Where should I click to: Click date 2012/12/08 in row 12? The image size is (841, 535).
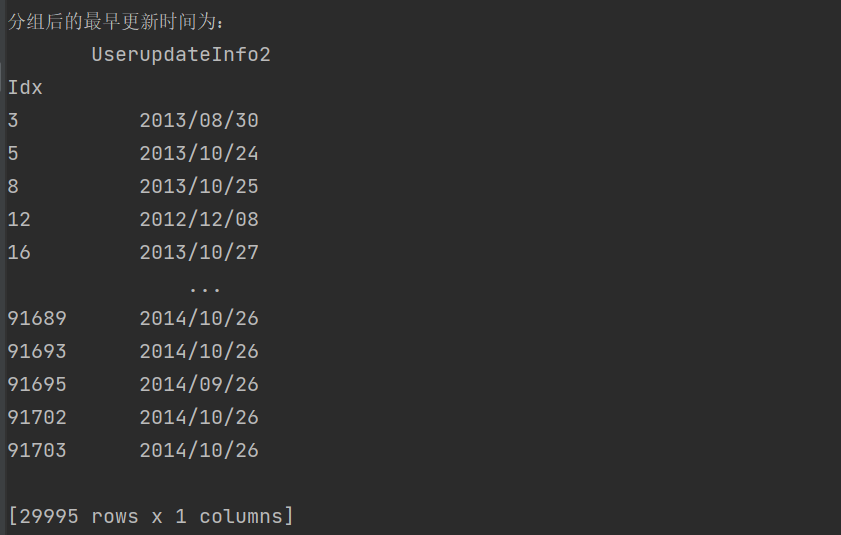pyautogui.click(x=199, y=219)
